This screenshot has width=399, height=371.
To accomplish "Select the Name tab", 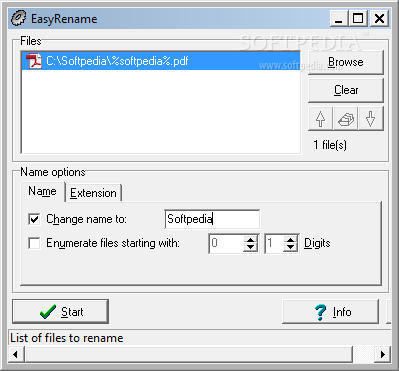I will (x=42, y=191).
